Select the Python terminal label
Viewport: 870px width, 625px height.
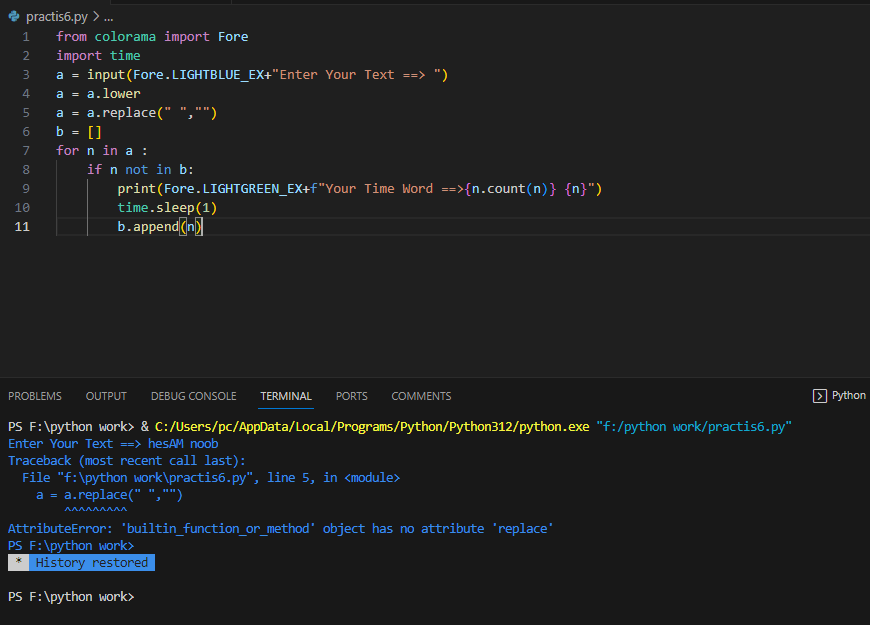pos(848,396)
